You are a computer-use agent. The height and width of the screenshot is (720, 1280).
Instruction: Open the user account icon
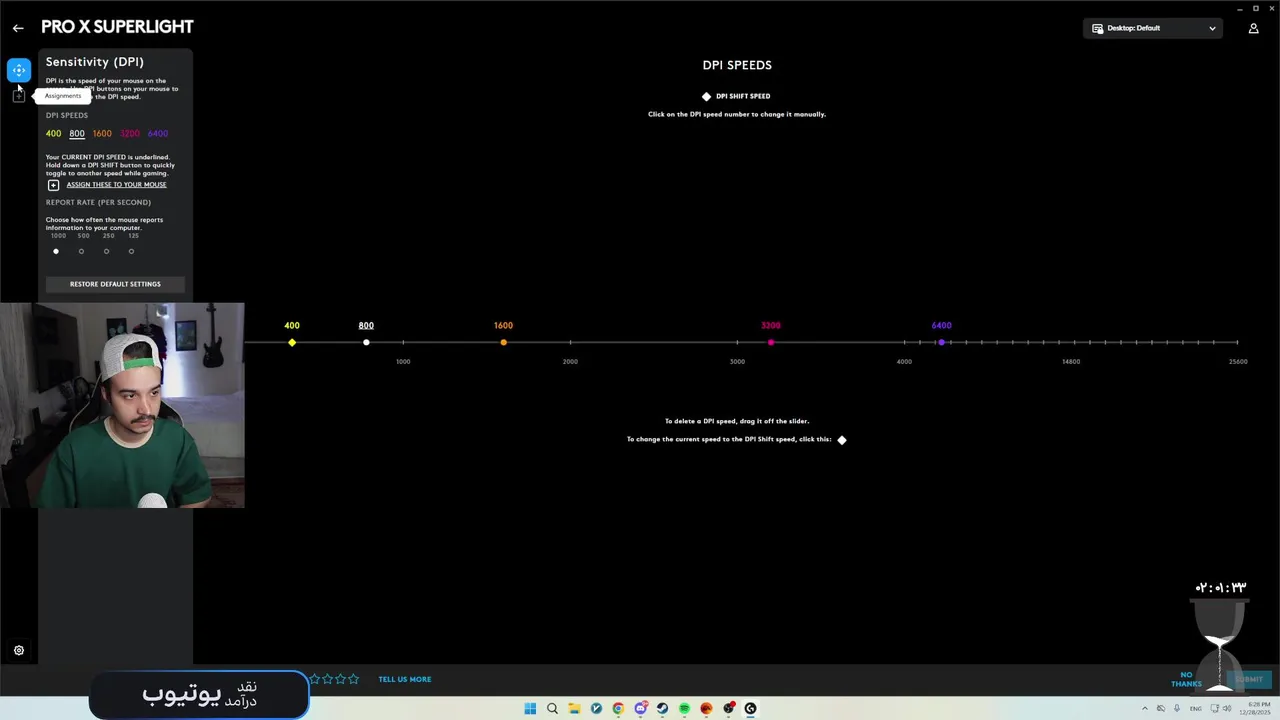click(1253, 28)
